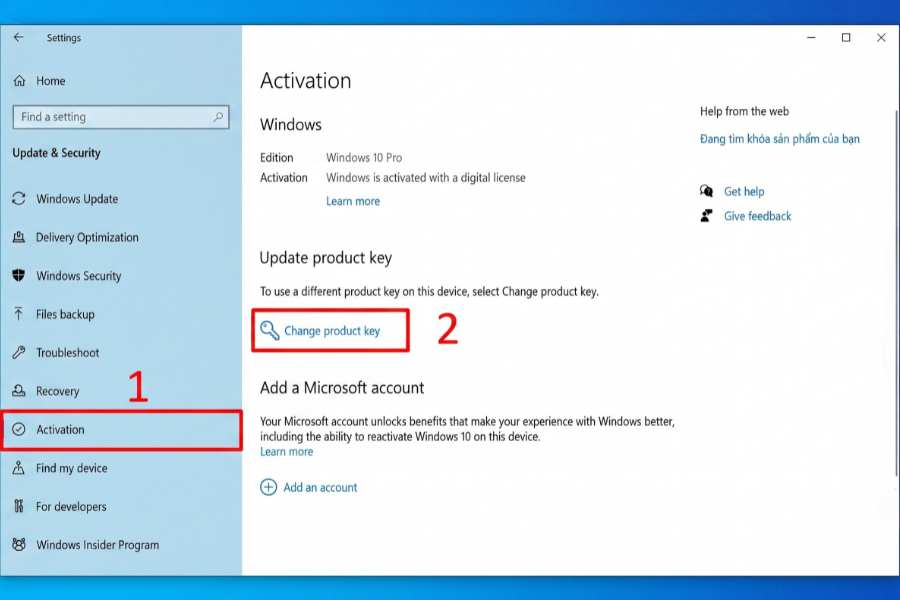This screenshot has height=600, width=900.
Task: Click the Windows Security shield icon
Action: coord(18,276)
